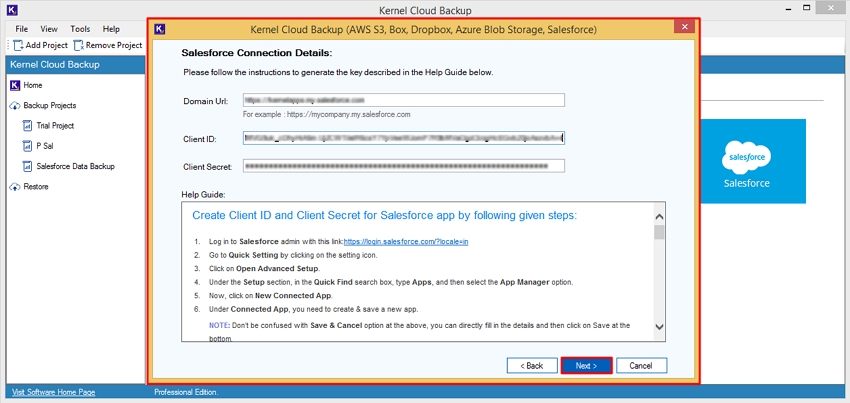
Task: Click the Remove Project toolbar button
Action: 108,46
